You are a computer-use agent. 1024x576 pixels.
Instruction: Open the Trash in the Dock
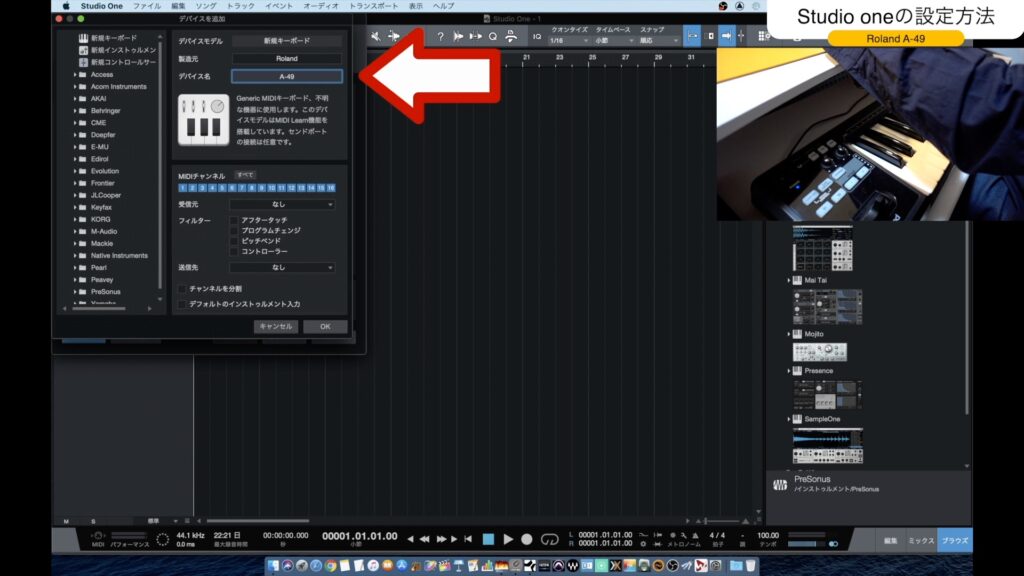pos(750,566)
